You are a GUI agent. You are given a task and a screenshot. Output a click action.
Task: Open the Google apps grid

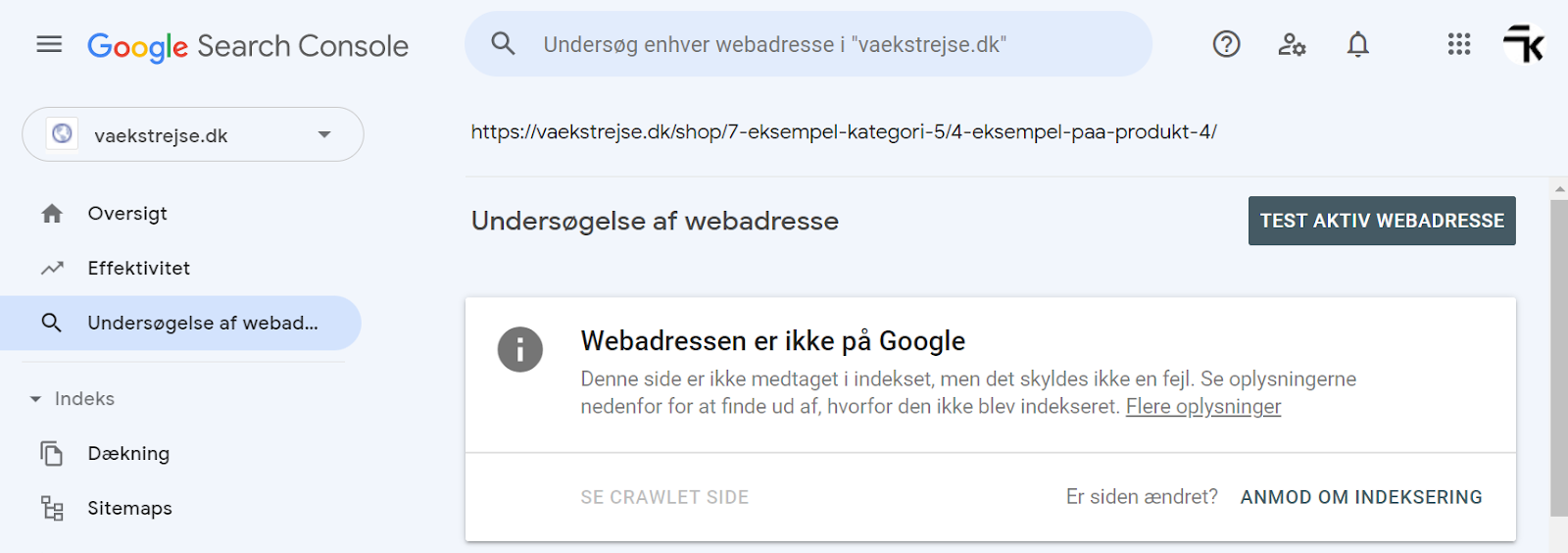(1459, 44)
